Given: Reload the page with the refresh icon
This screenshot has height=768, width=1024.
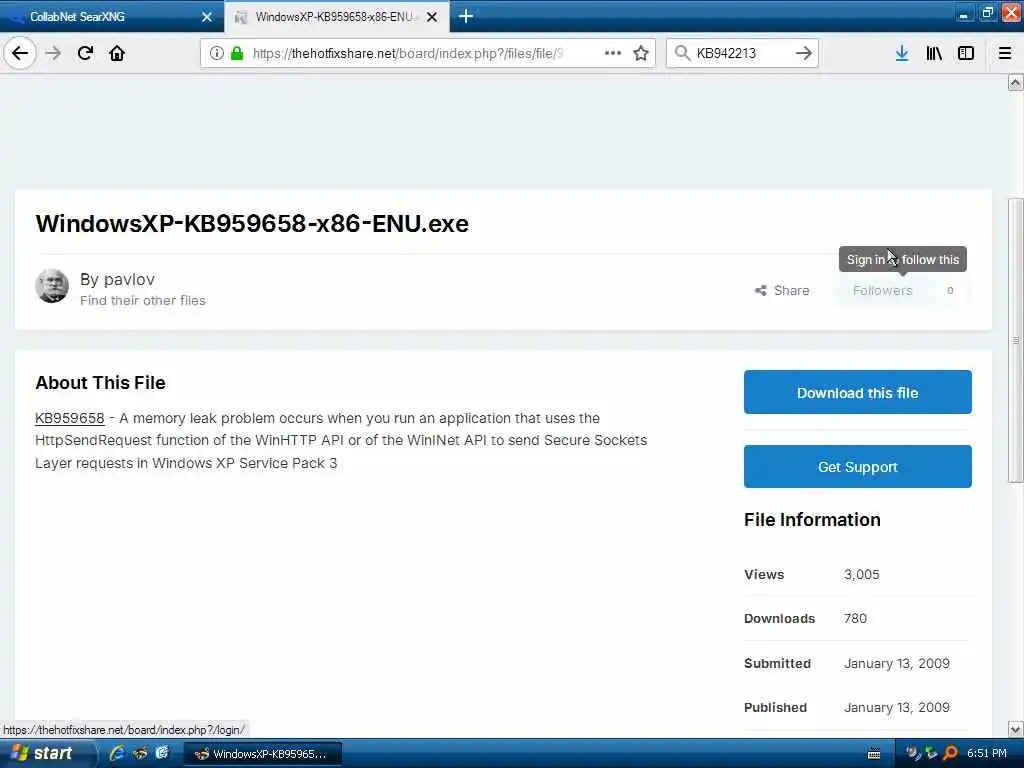Looking at the screenshot, I should (85, 53).
